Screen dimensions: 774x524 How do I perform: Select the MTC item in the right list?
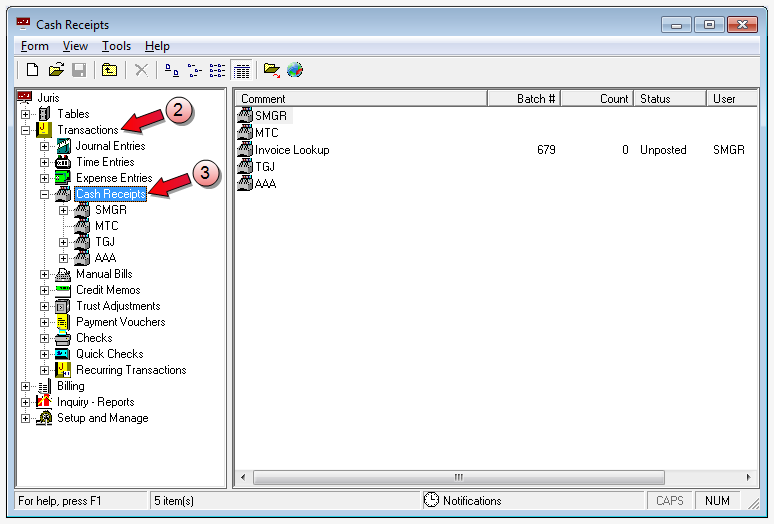(266, 133)
